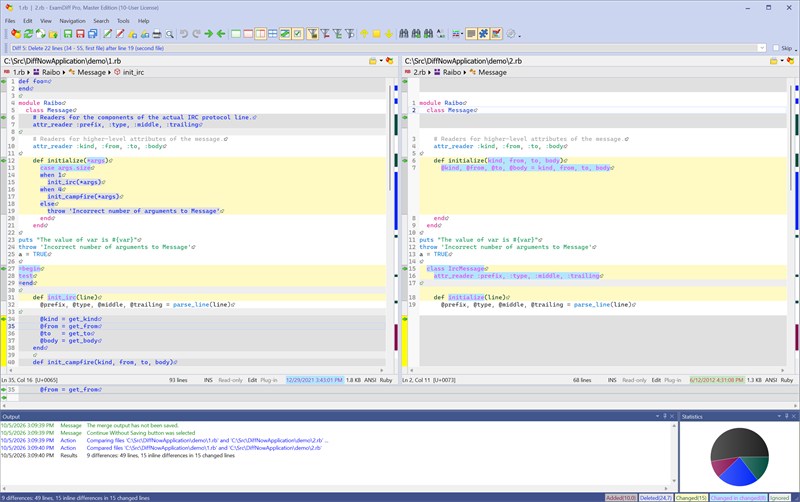Toggle show only first file pane view
Screen dimensions: 800x502
tap(236, 34)
